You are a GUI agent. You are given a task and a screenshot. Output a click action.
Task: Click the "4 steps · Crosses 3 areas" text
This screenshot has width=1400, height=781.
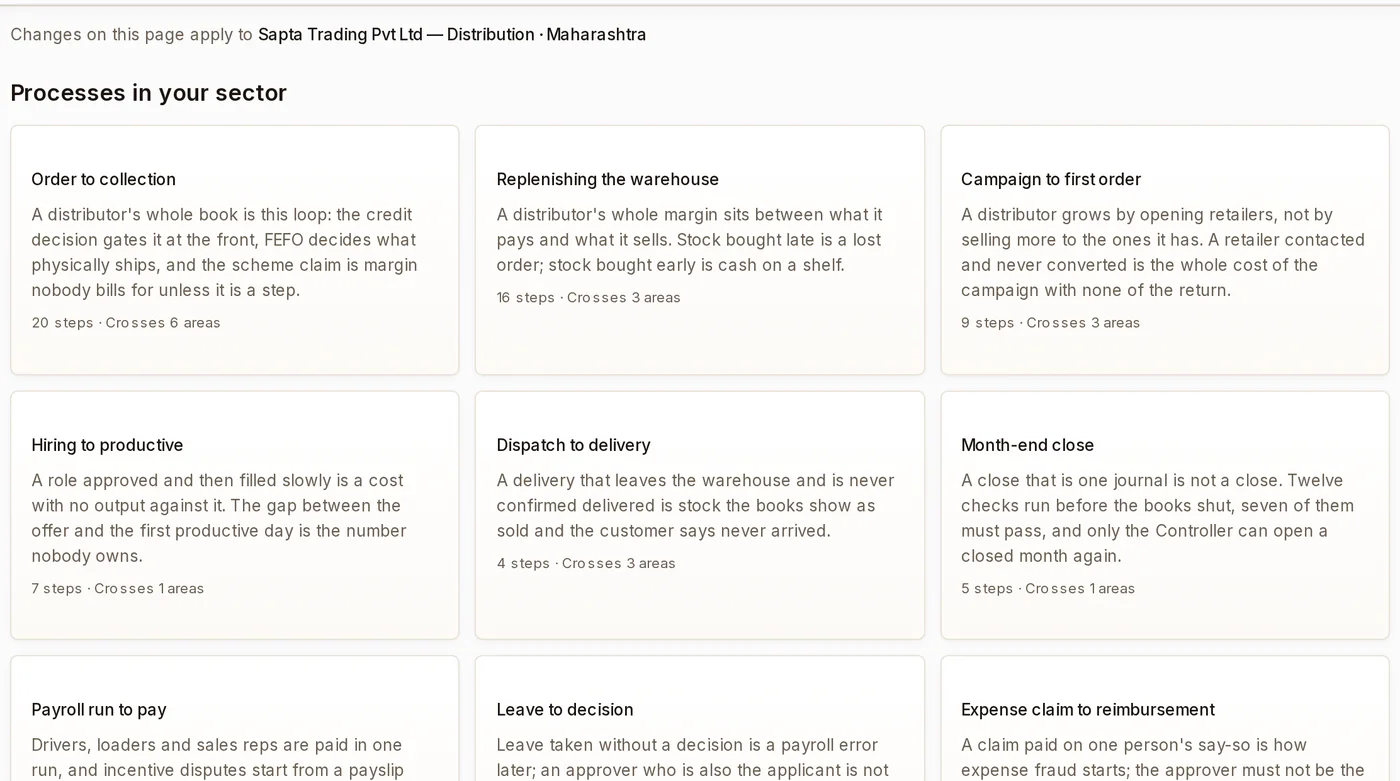tap(586, 564)
